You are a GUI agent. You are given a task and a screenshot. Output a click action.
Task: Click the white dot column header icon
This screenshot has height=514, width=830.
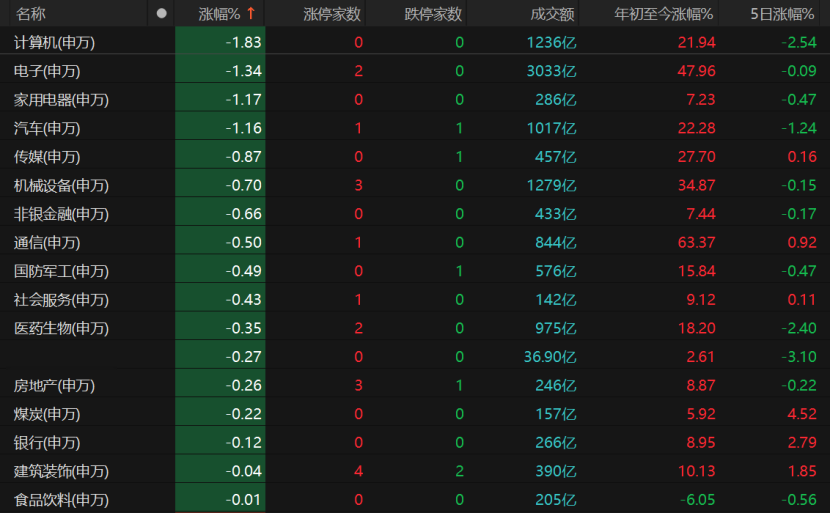point(161,14)
